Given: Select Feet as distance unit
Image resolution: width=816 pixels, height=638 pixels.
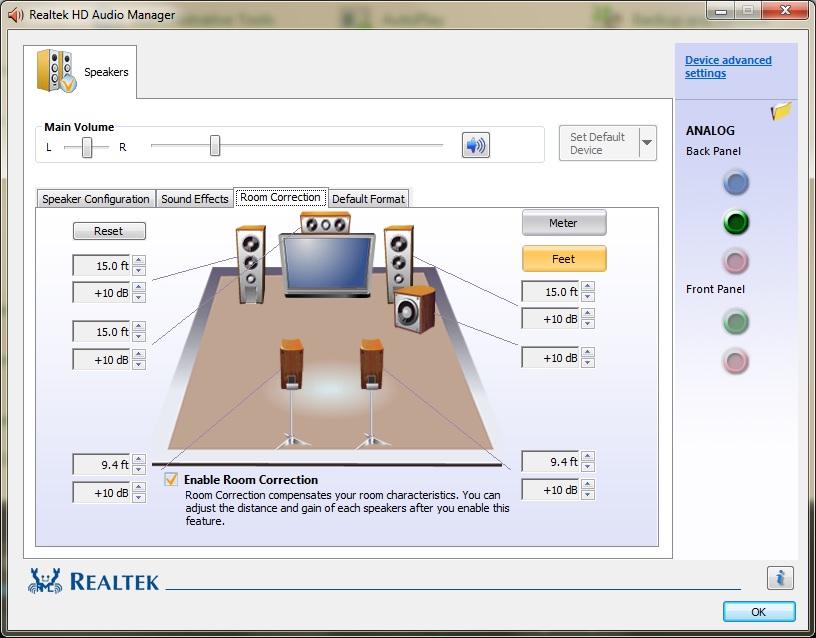Looking at the screenshot, I should 563,259.
